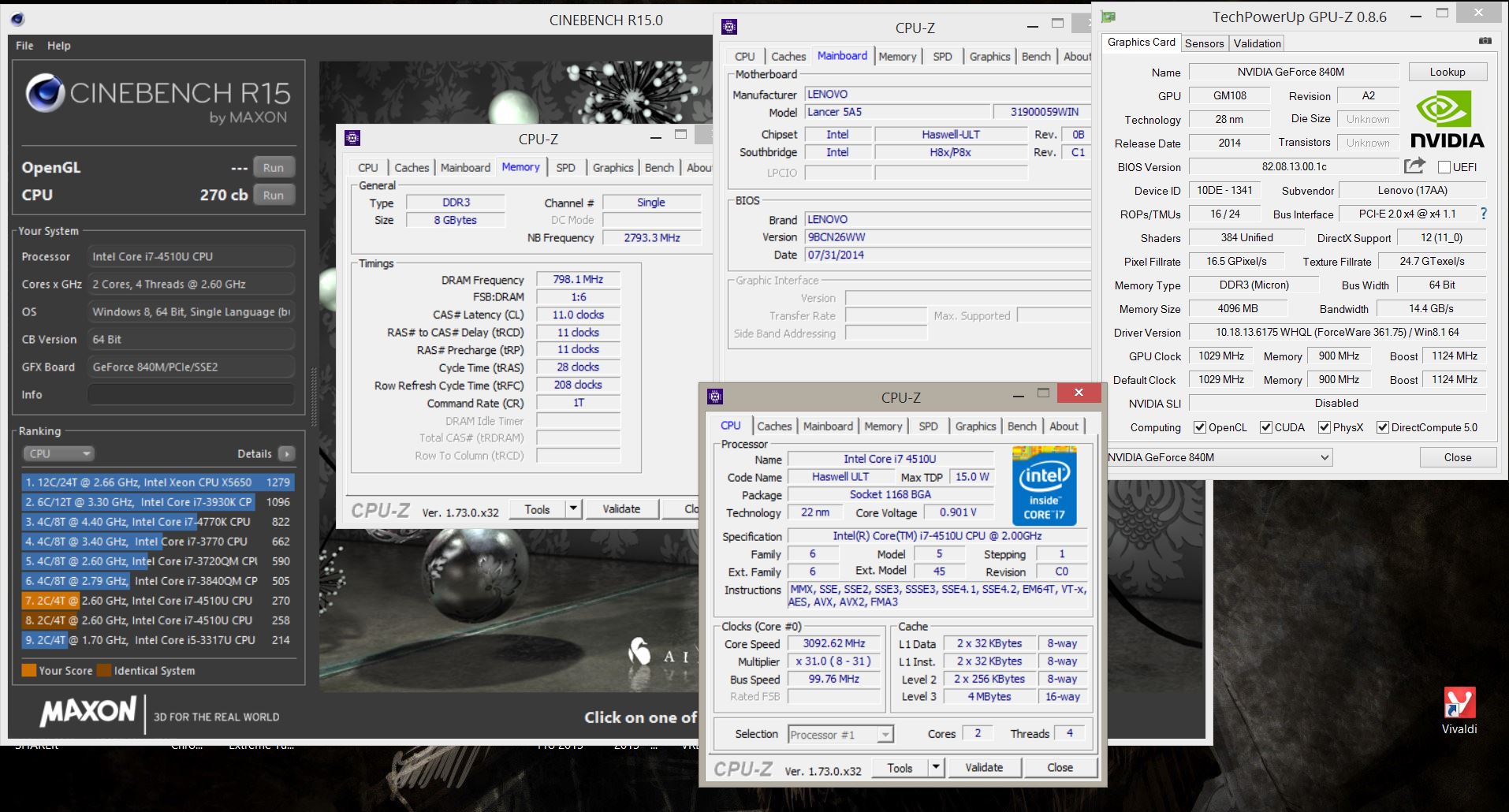Image resolution: width=1509 pixels, height=812 pixels.
Task: Click the Close button in GPU-Z
Action: (x=1458, y=457)
